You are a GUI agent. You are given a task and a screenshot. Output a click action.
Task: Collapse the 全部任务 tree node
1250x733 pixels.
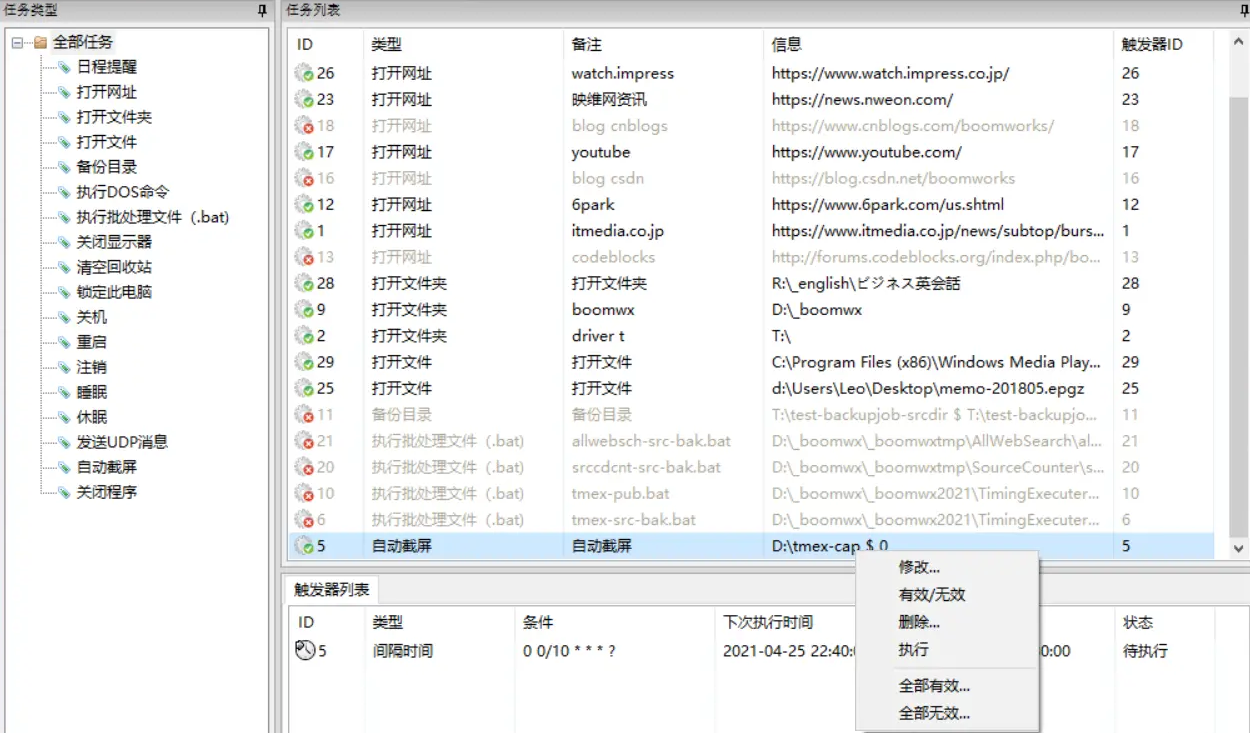pos(17,42)
